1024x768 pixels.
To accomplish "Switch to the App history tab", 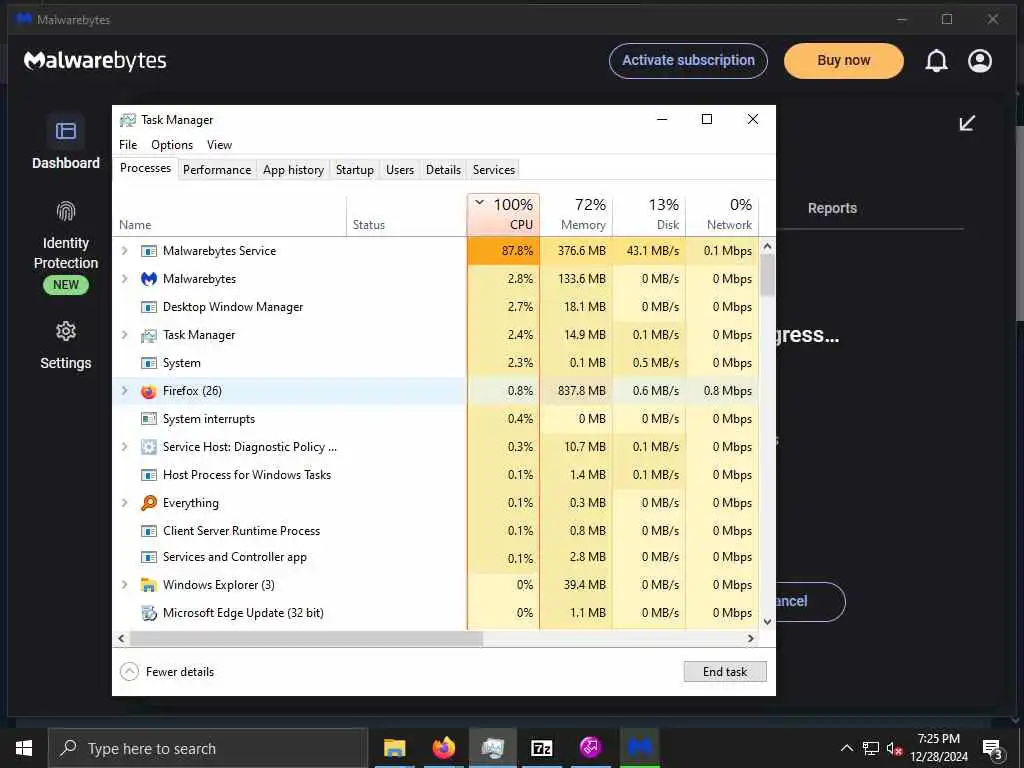I will 293,170.
